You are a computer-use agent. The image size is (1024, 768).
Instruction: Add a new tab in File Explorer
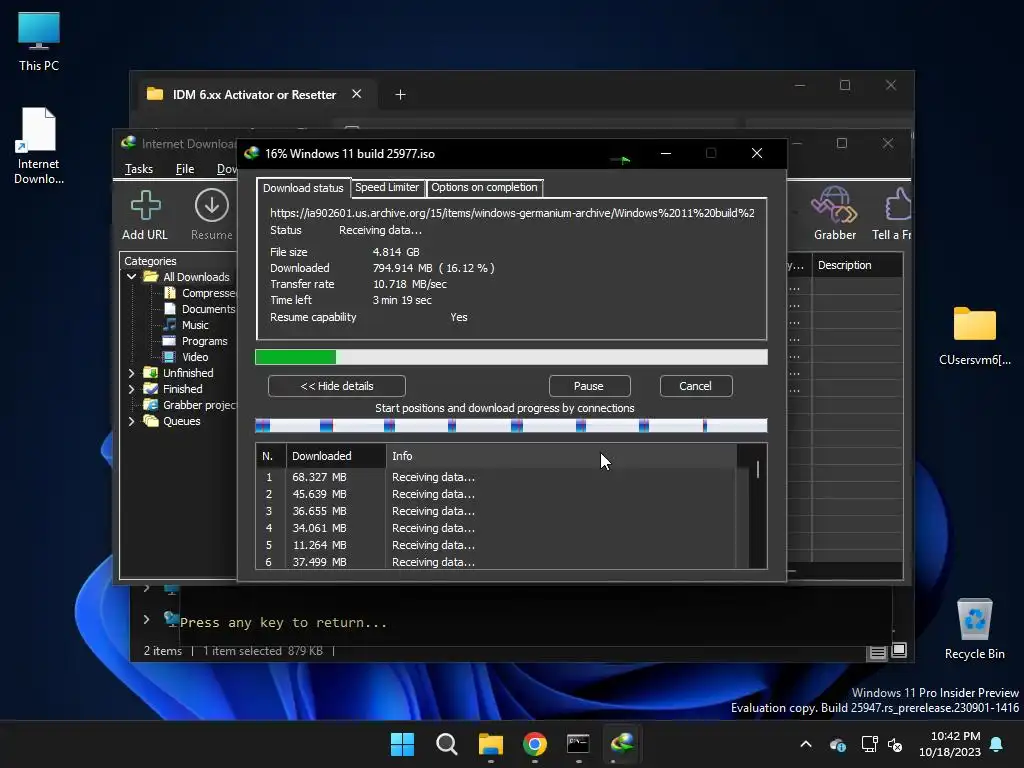pos(400,95)
